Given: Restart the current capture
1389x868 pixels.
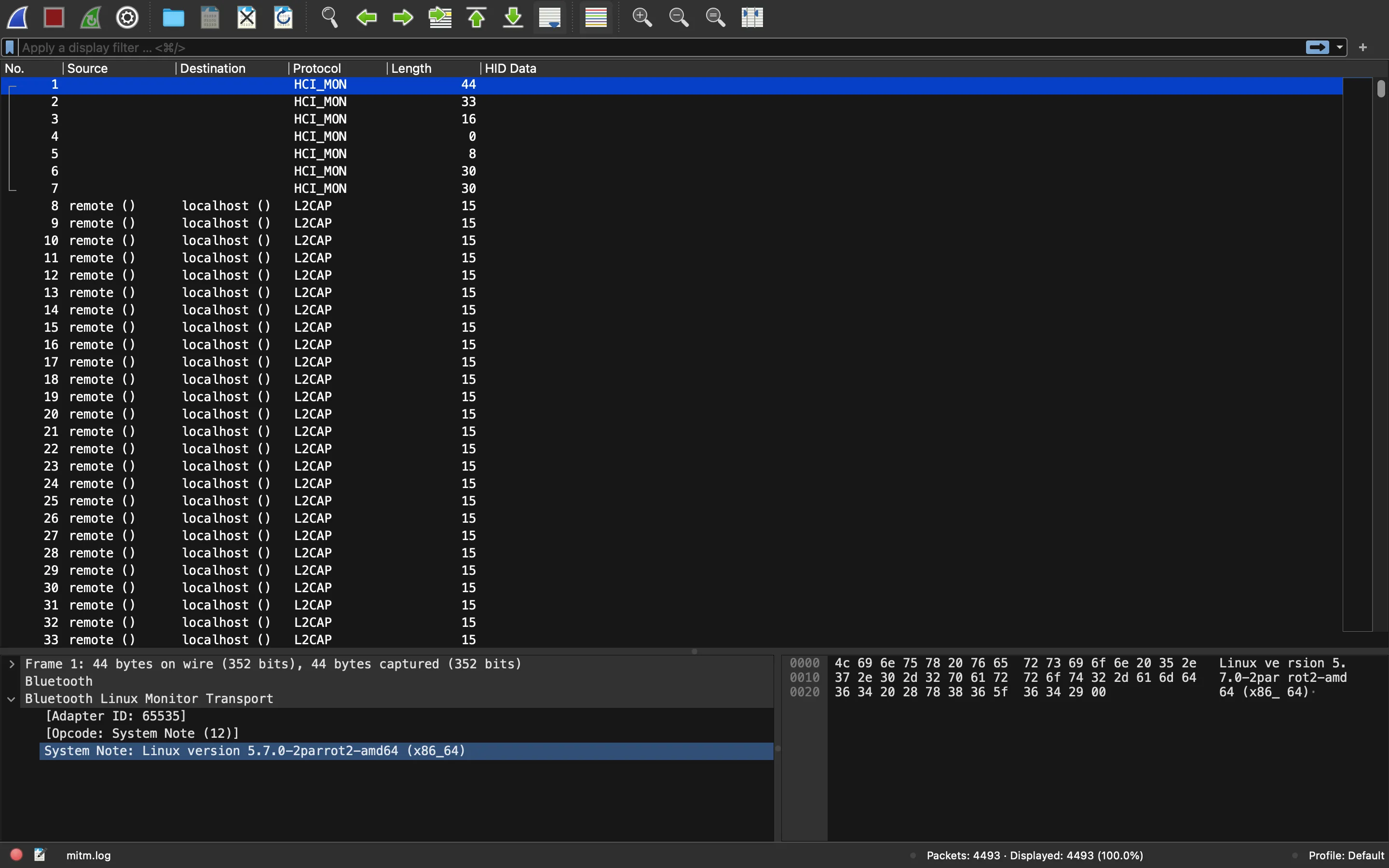Looking at the screenshot, I should point(91,17).
